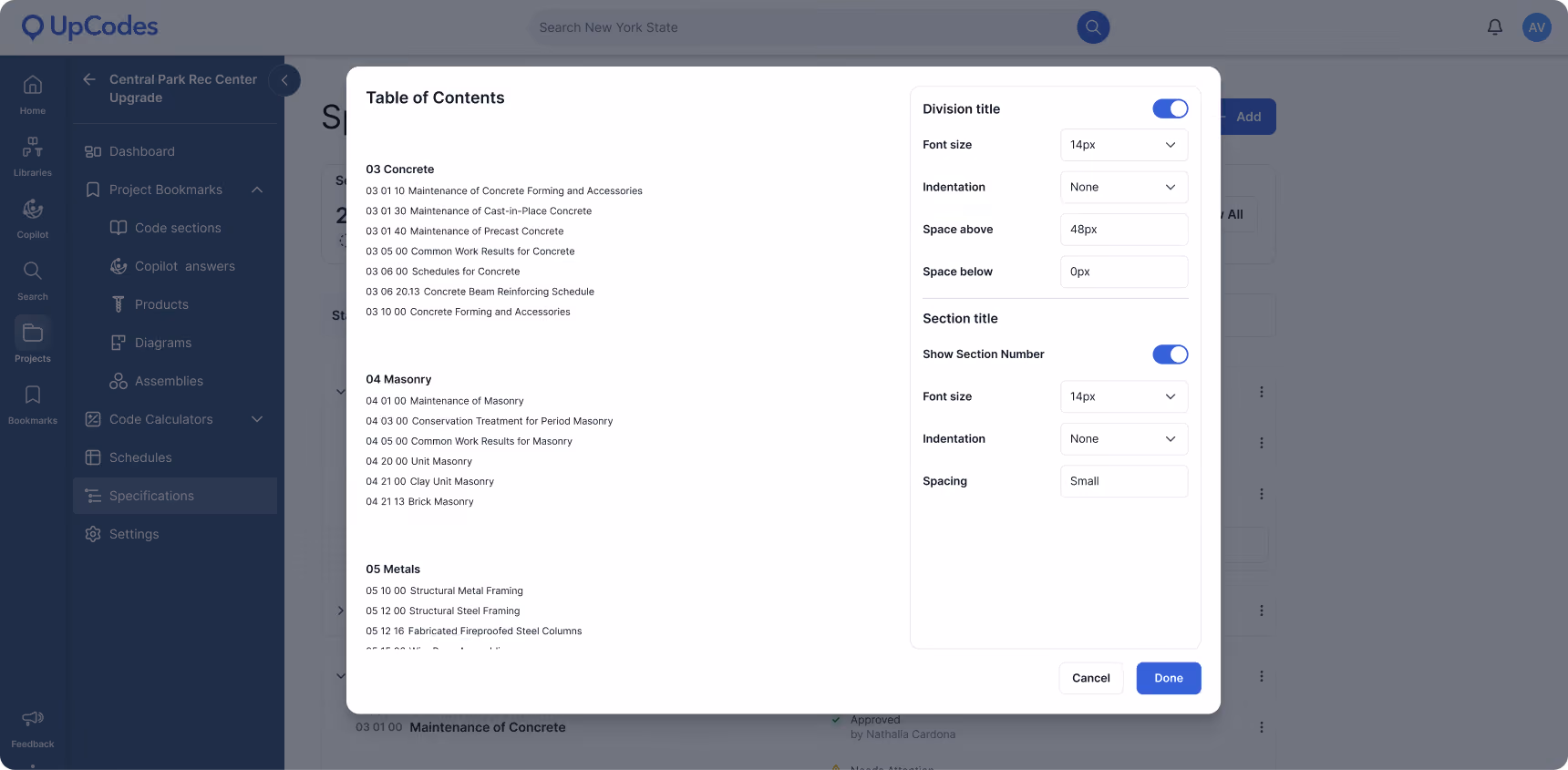Open the Home sidebar icon
Image resolution: width=1568 pixels, height=770 pixels.
click(33, 86)
